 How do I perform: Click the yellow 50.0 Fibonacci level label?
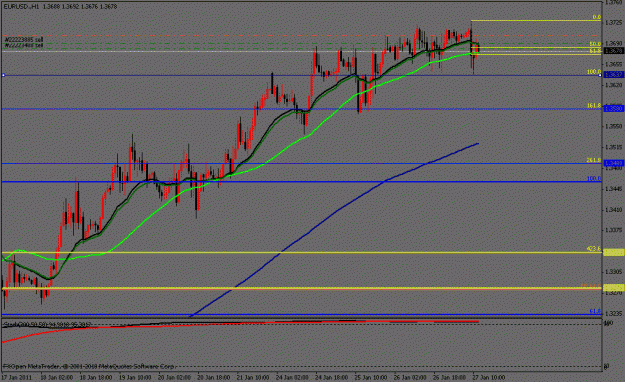pos(595,44)
